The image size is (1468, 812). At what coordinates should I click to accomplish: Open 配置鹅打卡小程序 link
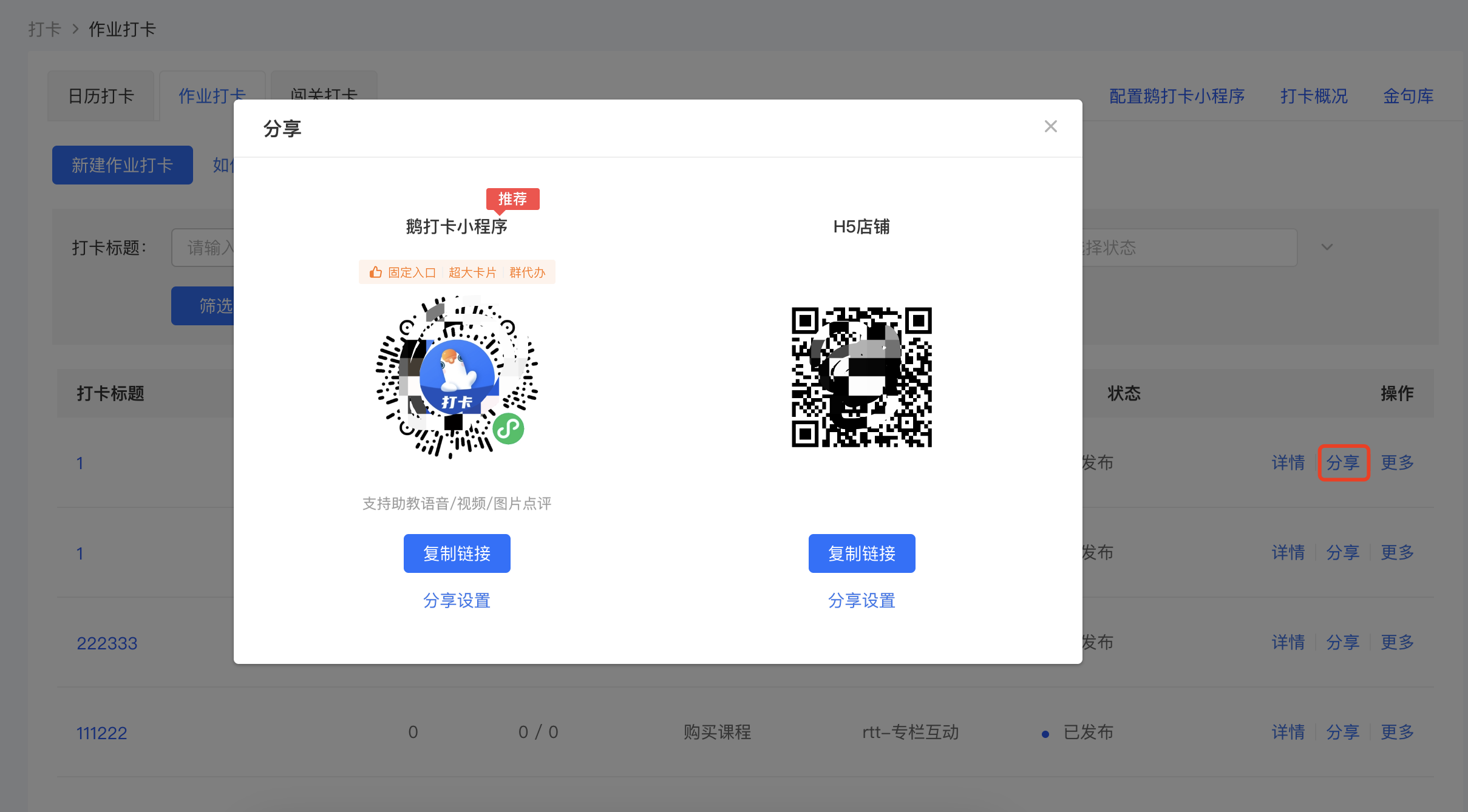(1177, 96)
